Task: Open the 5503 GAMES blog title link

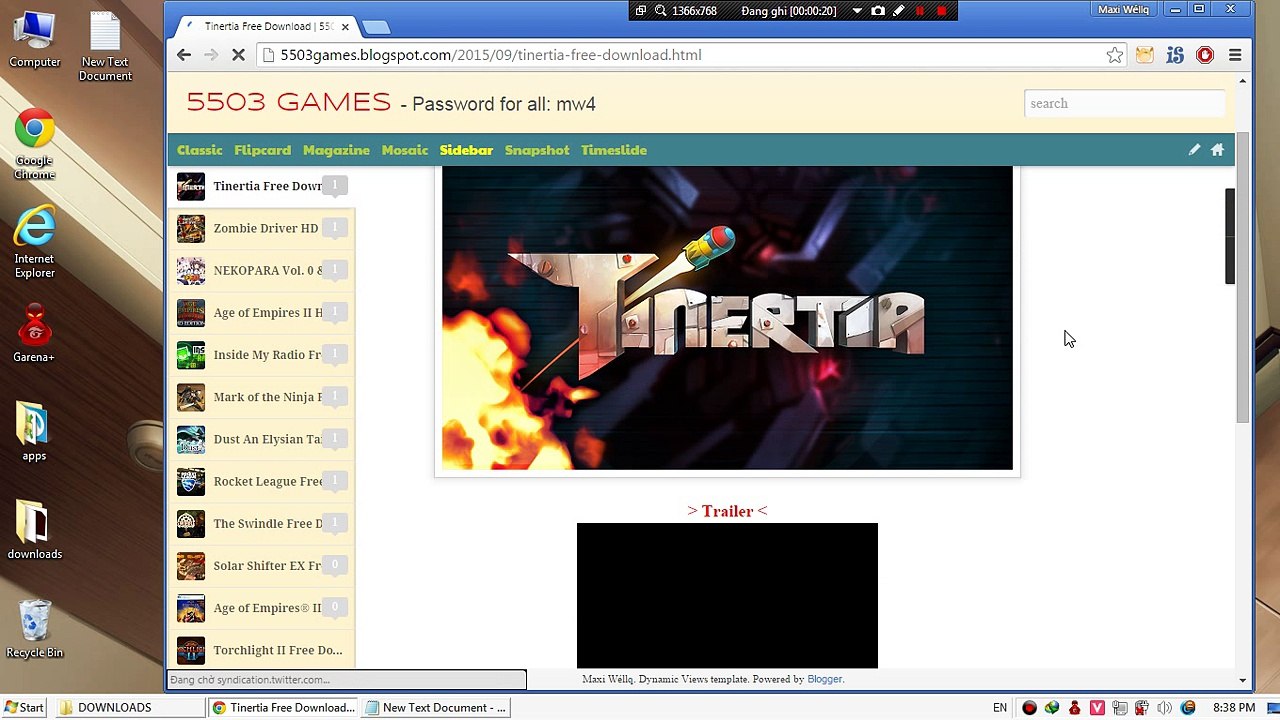Action: (288, 102)
